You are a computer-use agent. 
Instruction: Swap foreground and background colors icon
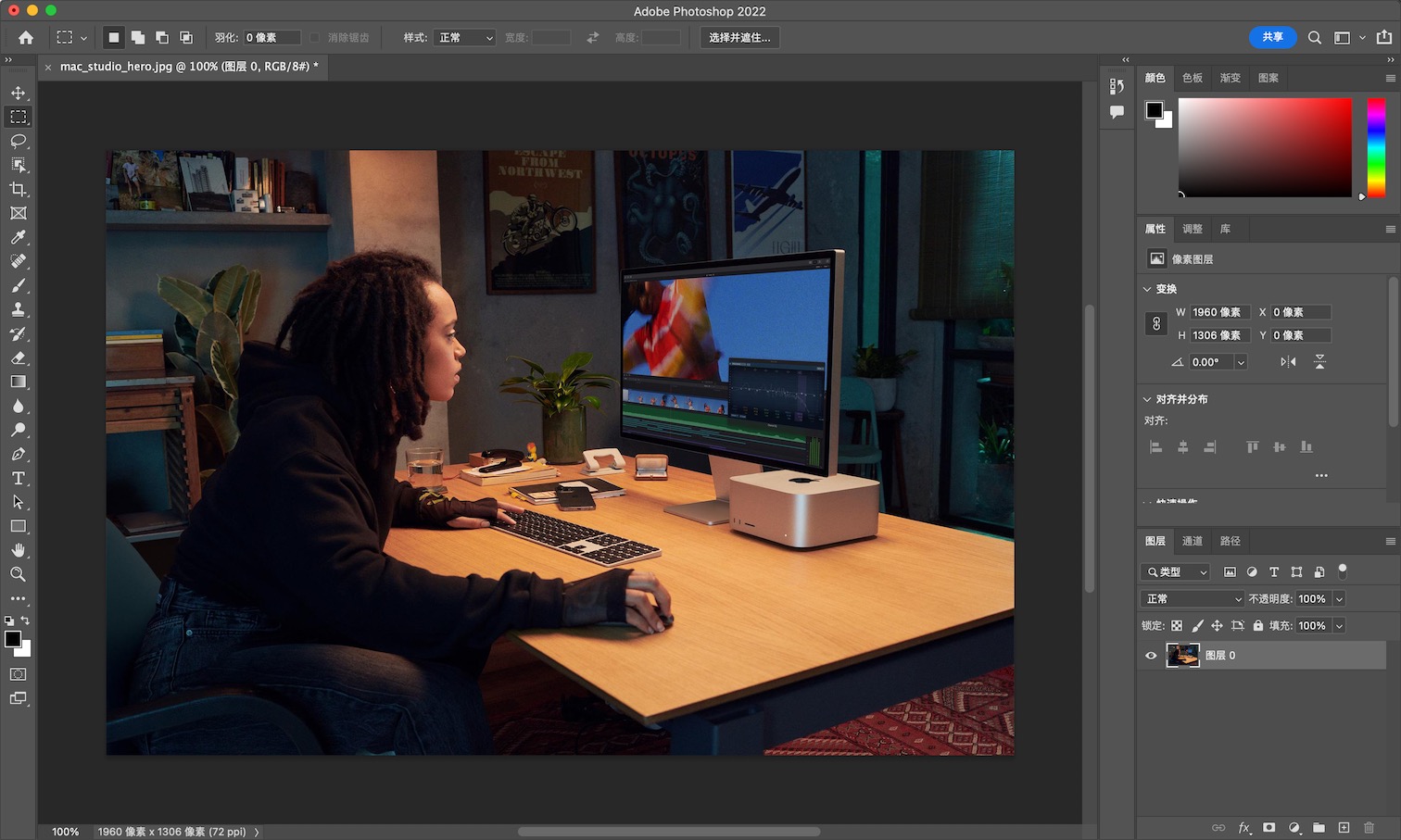coord(26,621)
